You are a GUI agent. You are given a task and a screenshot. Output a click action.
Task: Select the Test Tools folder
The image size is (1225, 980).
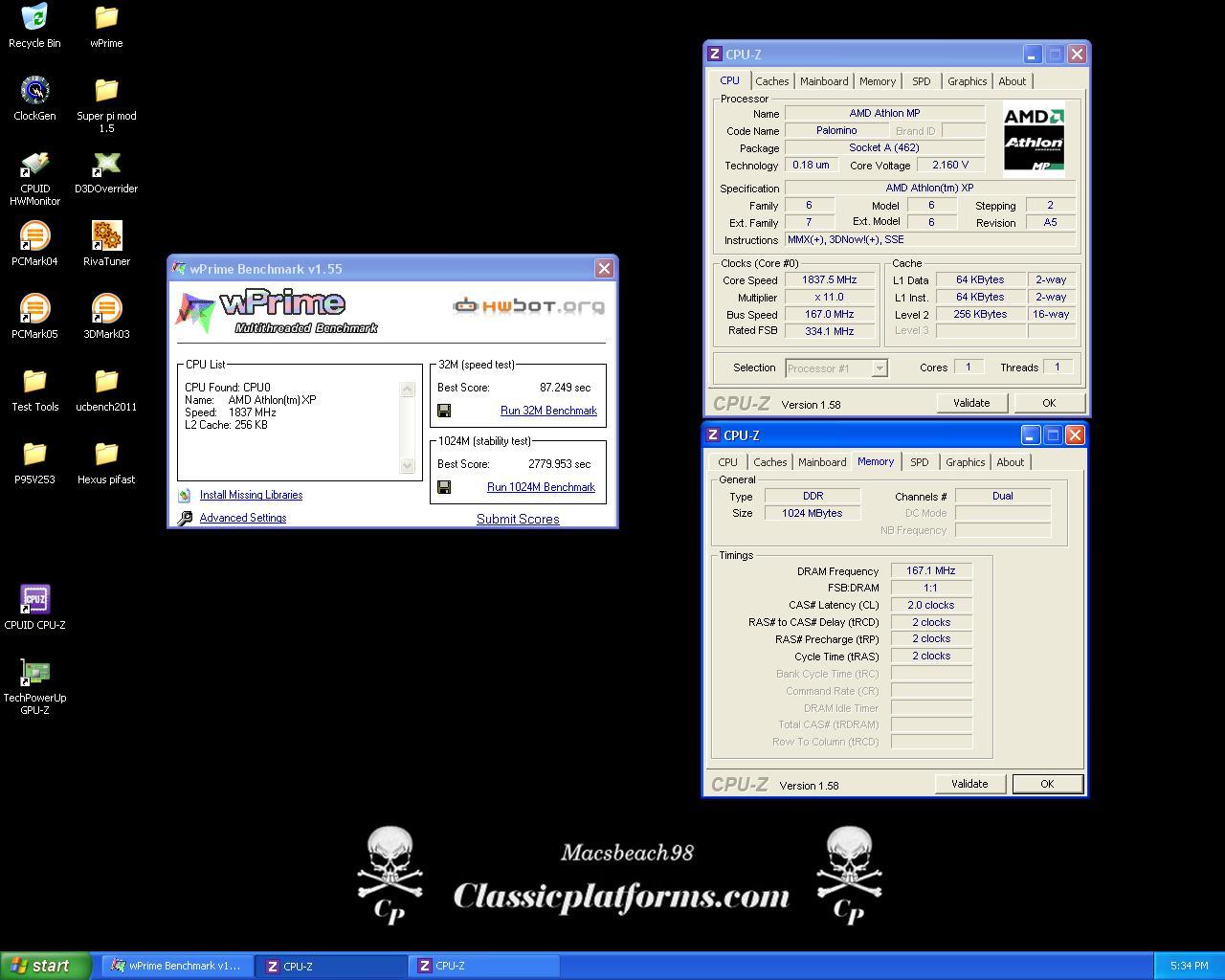tap(34, 381)
